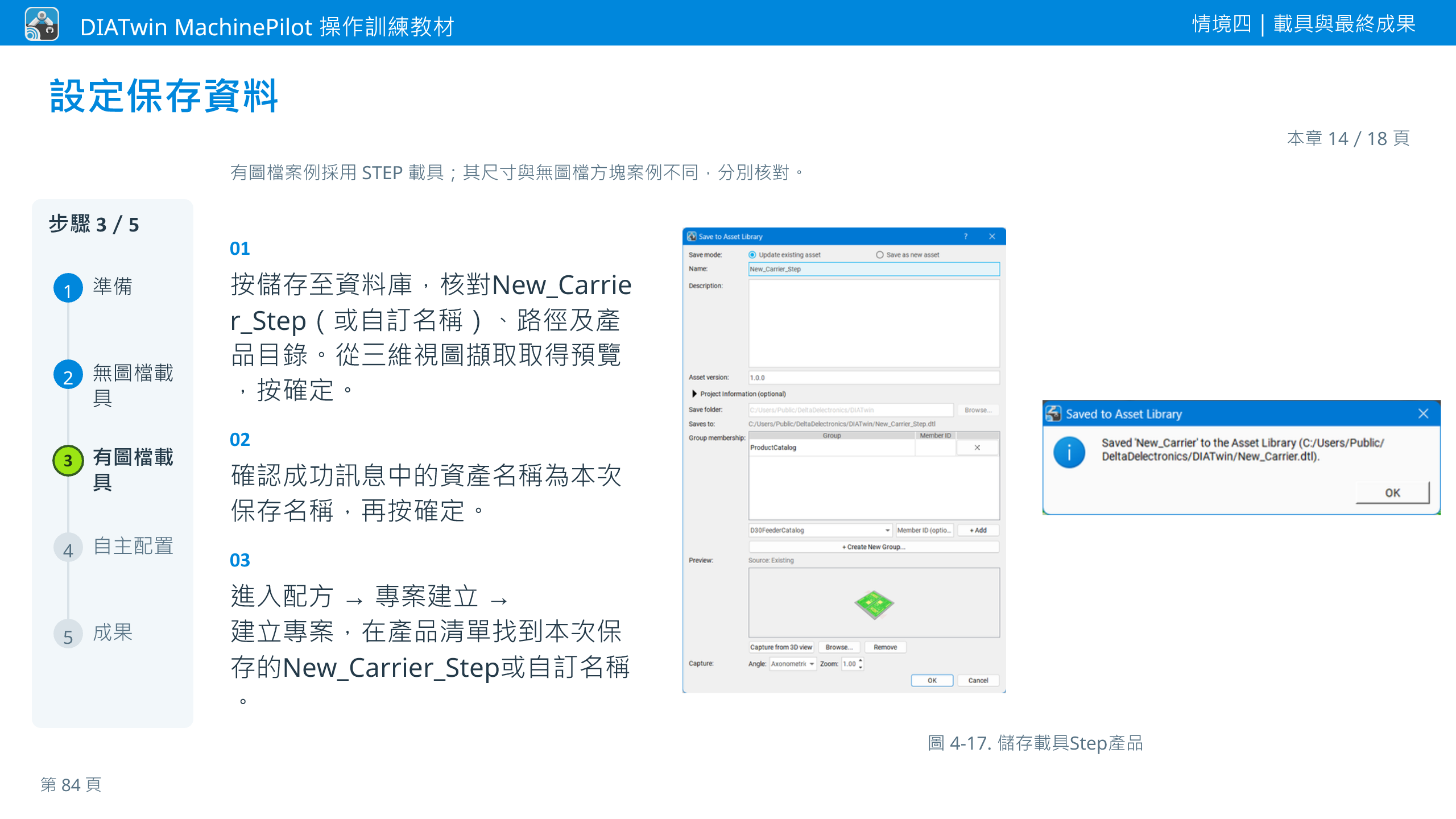Remove ProductCatalog group with its X button

[x=977, y=448]
